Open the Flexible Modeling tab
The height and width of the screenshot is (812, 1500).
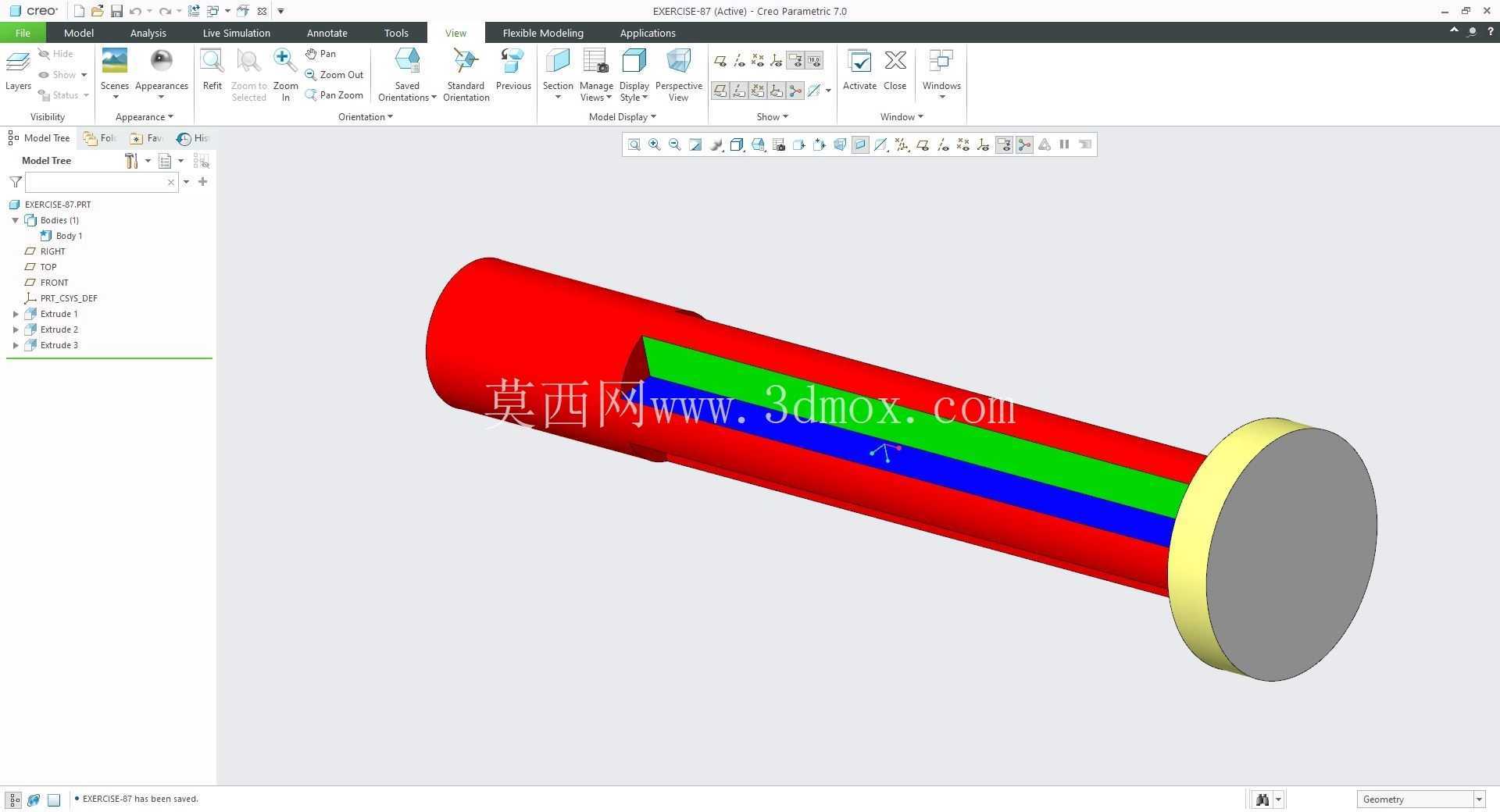pyautogui.click(x=543, y=33)
